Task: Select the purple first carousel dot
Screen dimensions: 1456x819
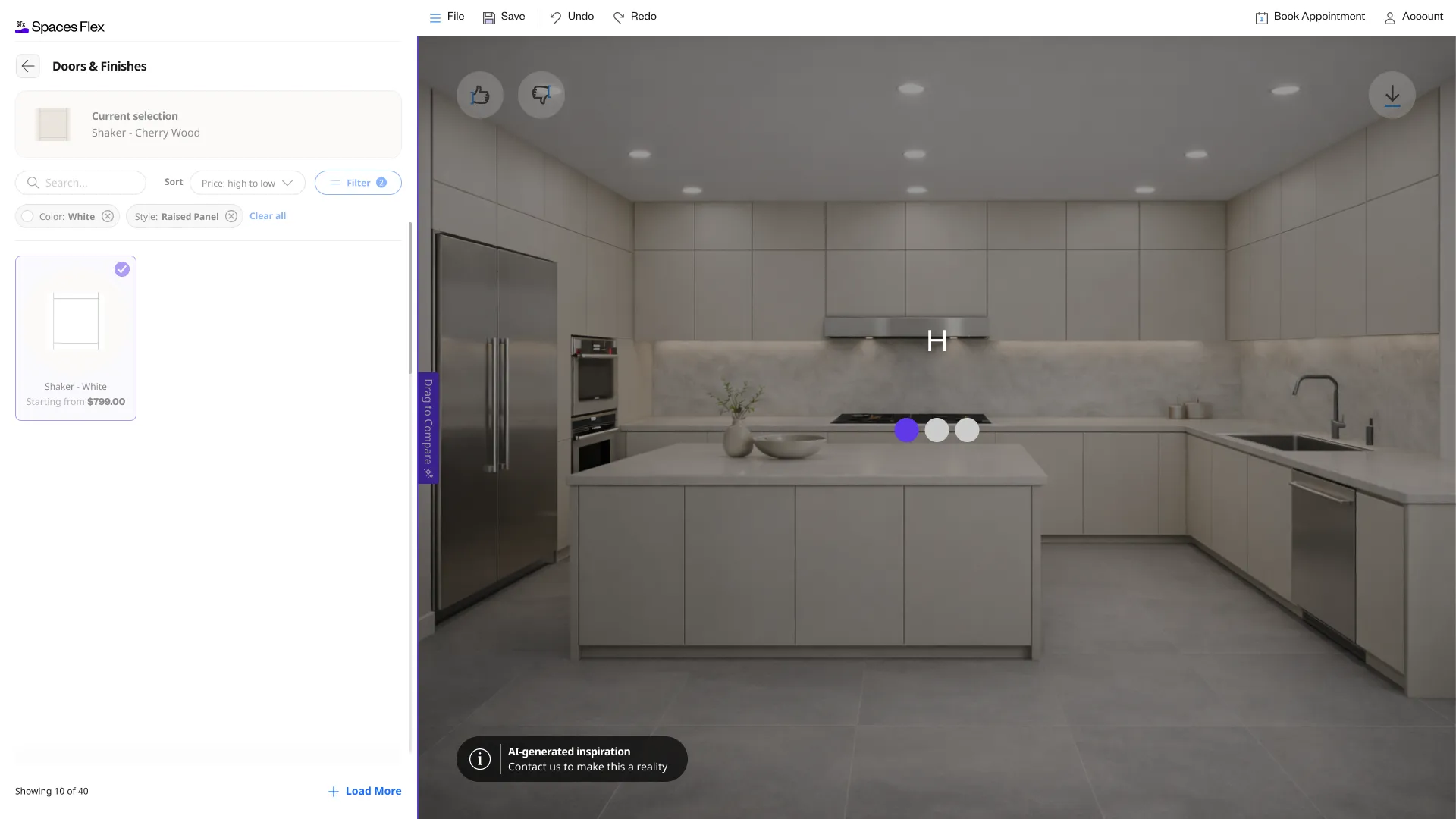Action: 906,430
